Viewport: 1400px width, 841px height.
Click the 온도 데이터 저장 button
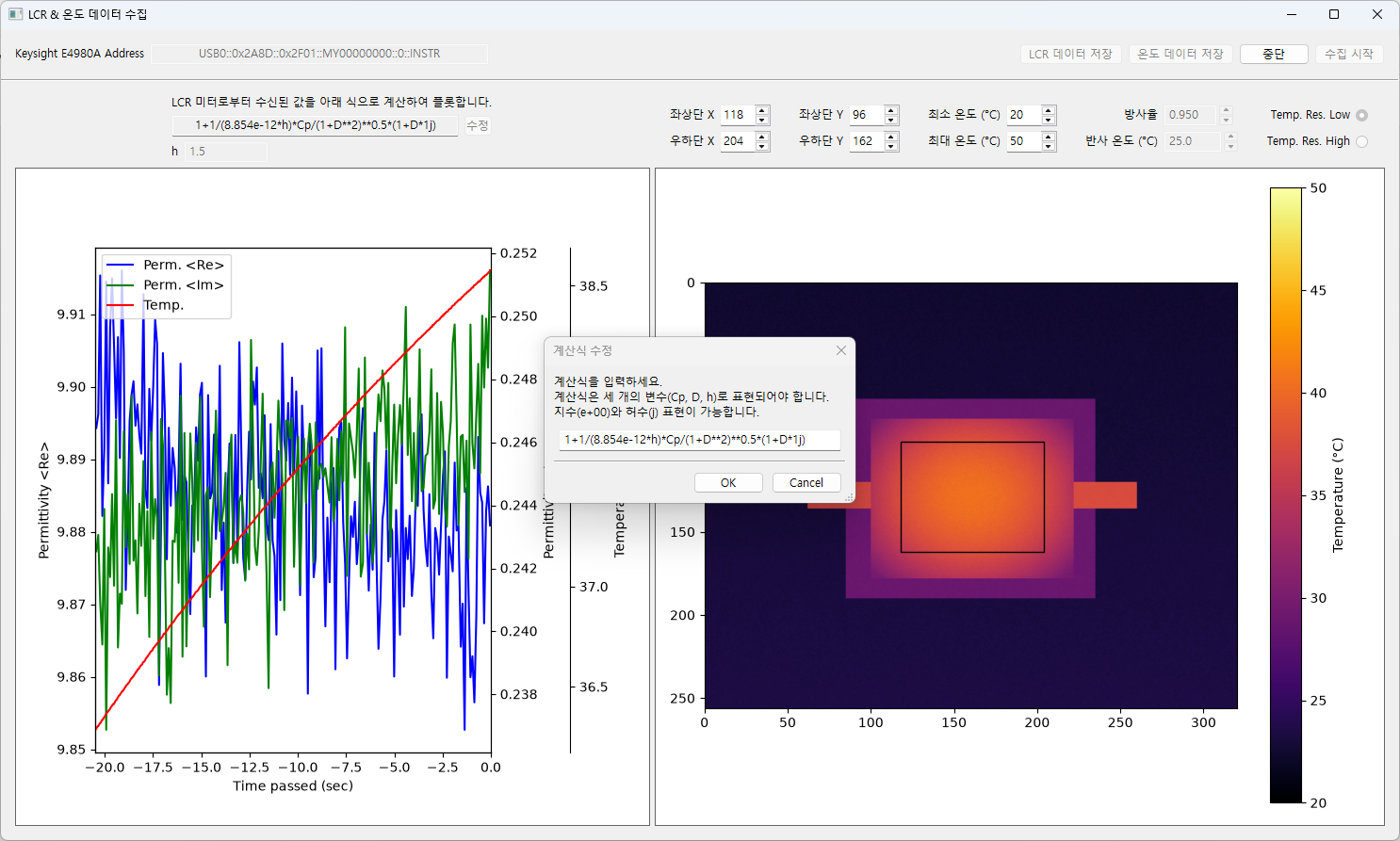point(1180,54)
